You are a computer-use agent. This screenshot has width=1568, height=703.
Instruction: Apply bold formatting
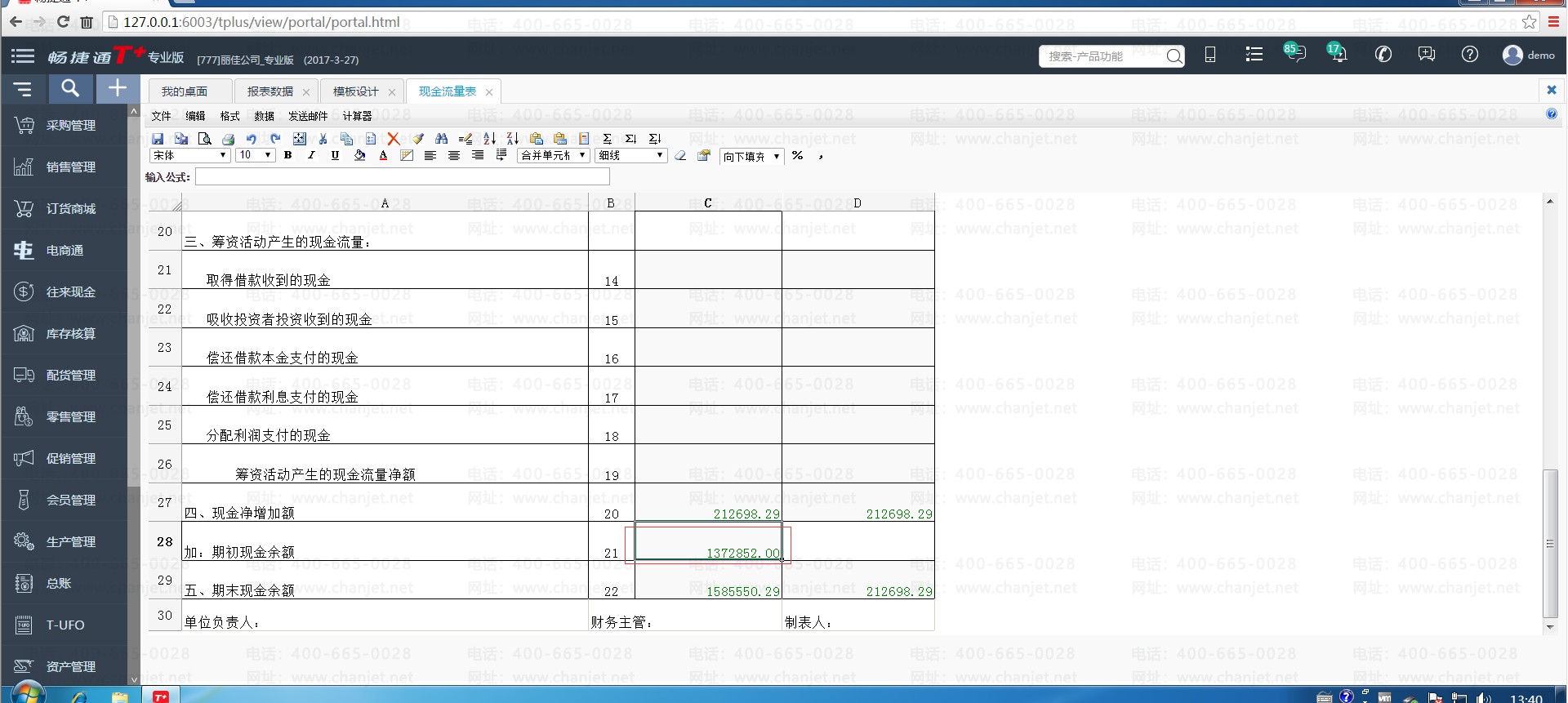(x=287, y=155)
